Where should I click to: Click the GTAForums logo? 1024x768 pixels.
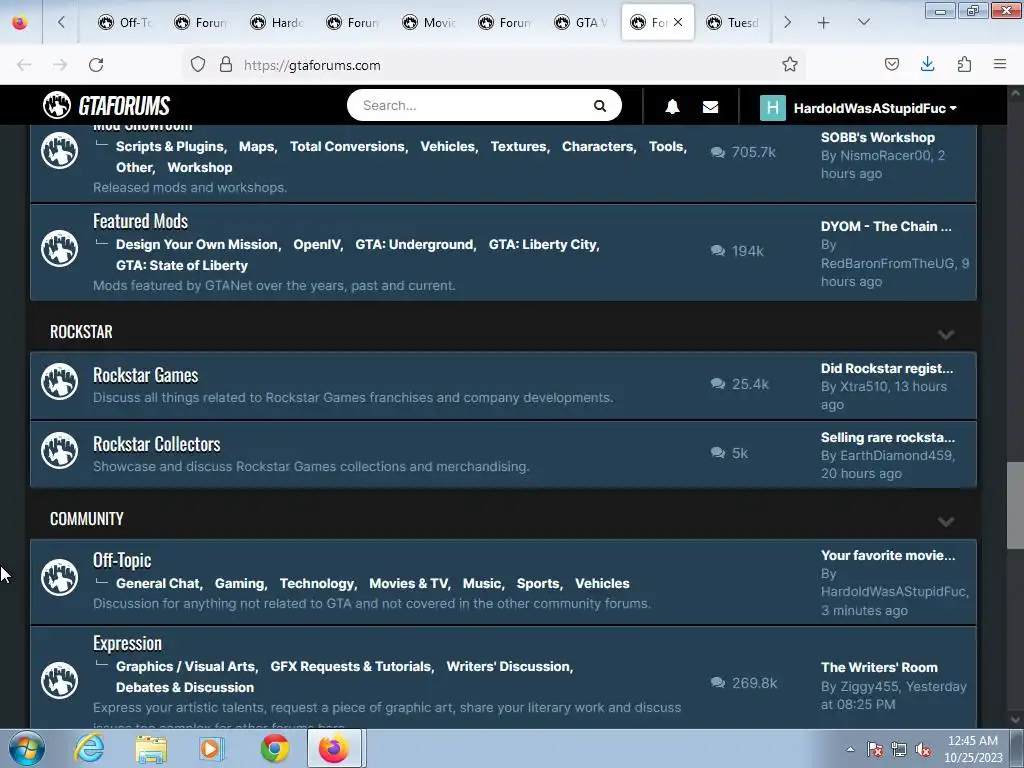click(106, 105)
